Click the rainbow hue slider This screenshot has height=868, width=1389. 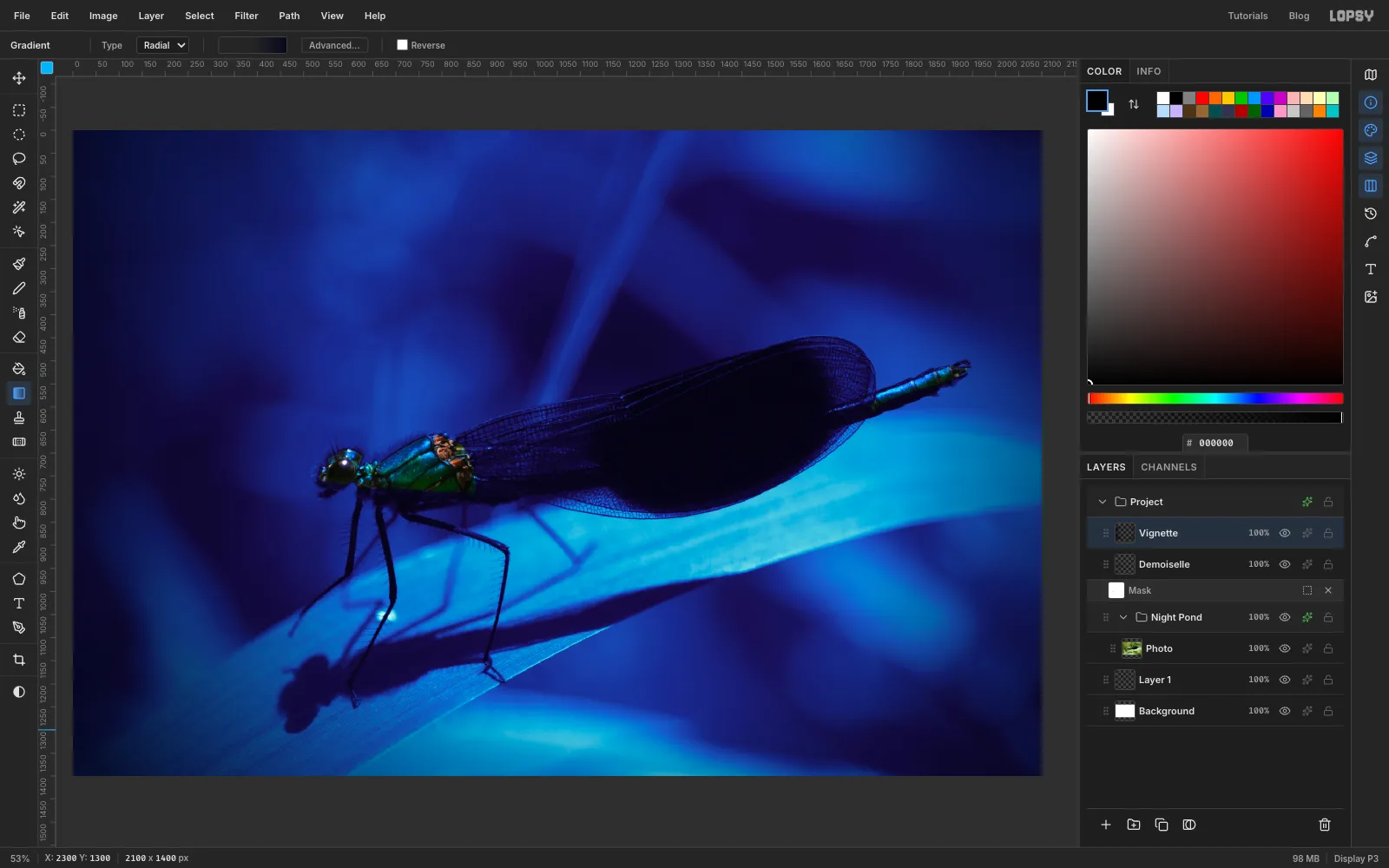(1215, 398)
